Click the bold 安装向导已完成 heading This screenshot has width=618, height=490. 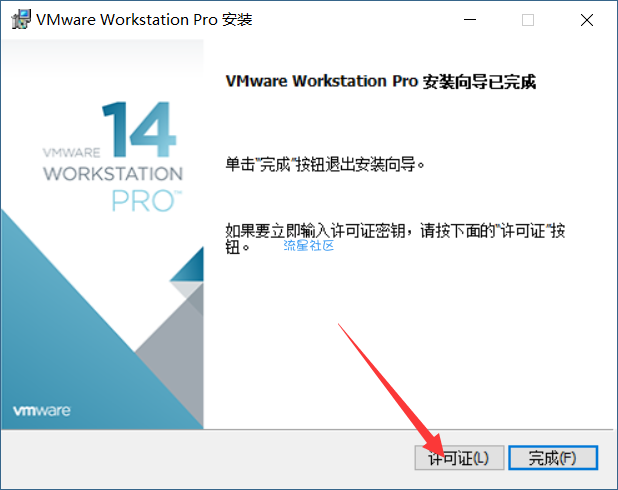[380, 82]
